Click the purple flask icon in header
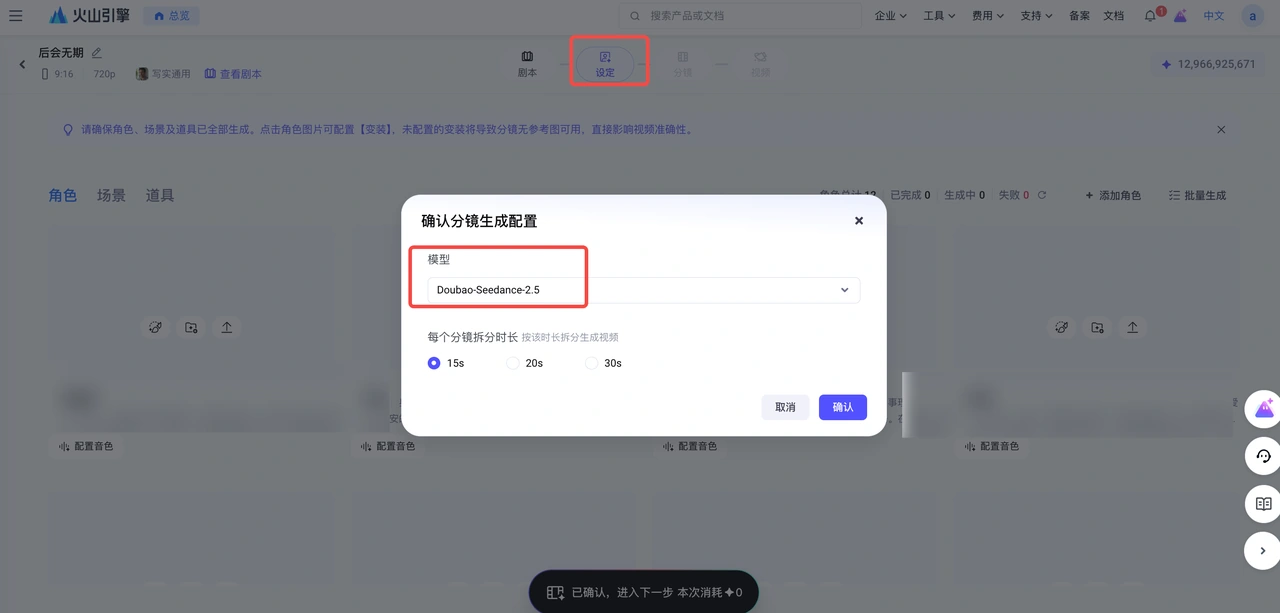This screenshot has width=1280, height=613. 1181,16
